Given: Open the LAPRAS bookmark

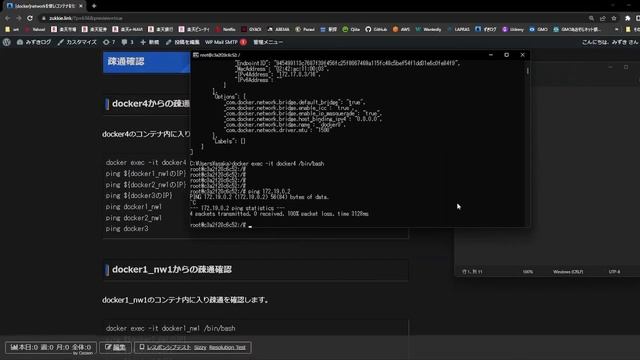Looking at the screenshot, I should (458, 29).
